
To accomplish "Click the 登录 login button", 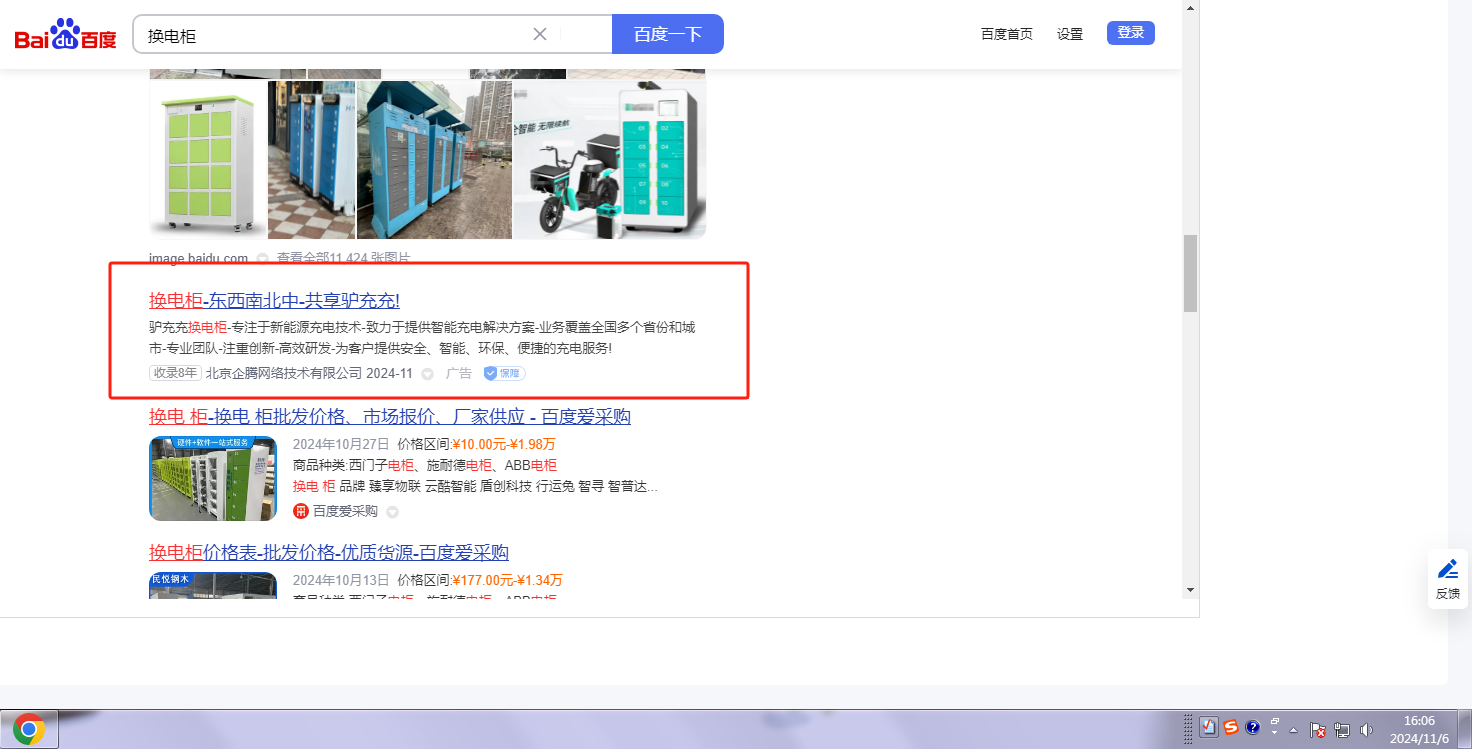I will click(x=1130, y=33).
